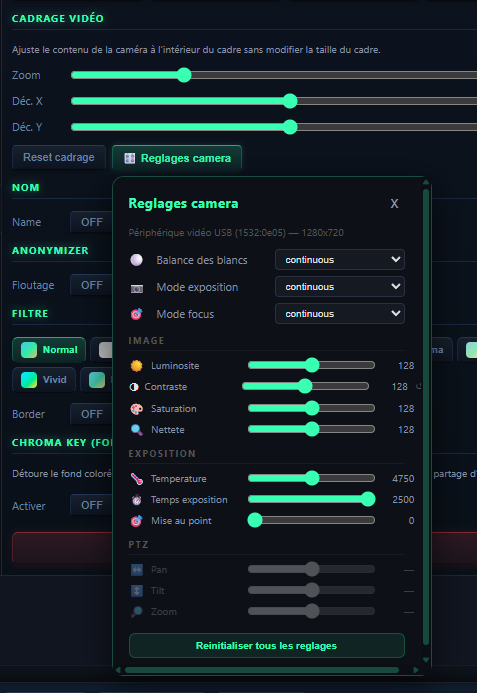
Task: Close the Reglages camera panel with X
Action: pyautogui.click(x=394, y=204)
